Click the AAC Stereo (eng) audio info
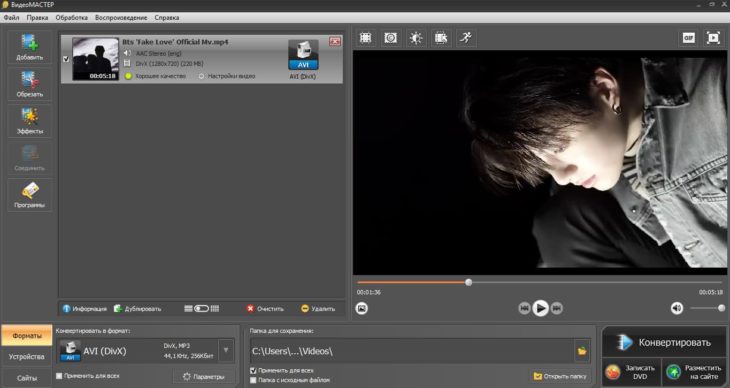The height and width of the screenshot is (388, 730). [158, 54]
